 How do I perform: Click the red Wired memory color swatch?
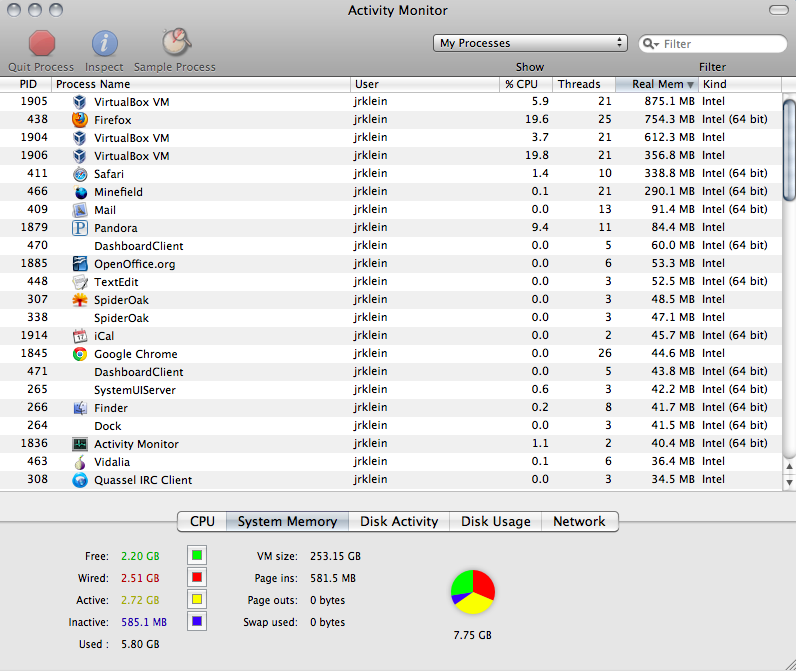click(x=197, y=577)
